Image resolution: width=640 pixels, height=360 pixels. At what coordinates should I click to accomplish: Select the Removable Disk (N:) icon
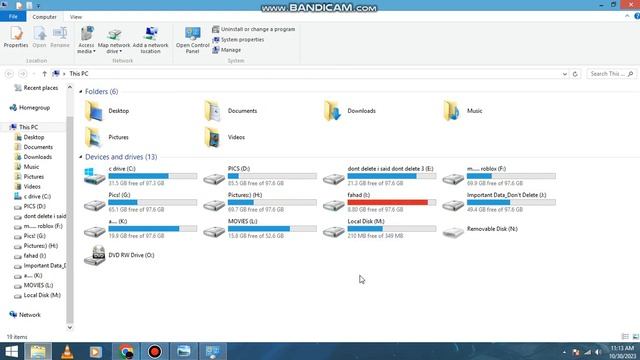pos(453,232)
